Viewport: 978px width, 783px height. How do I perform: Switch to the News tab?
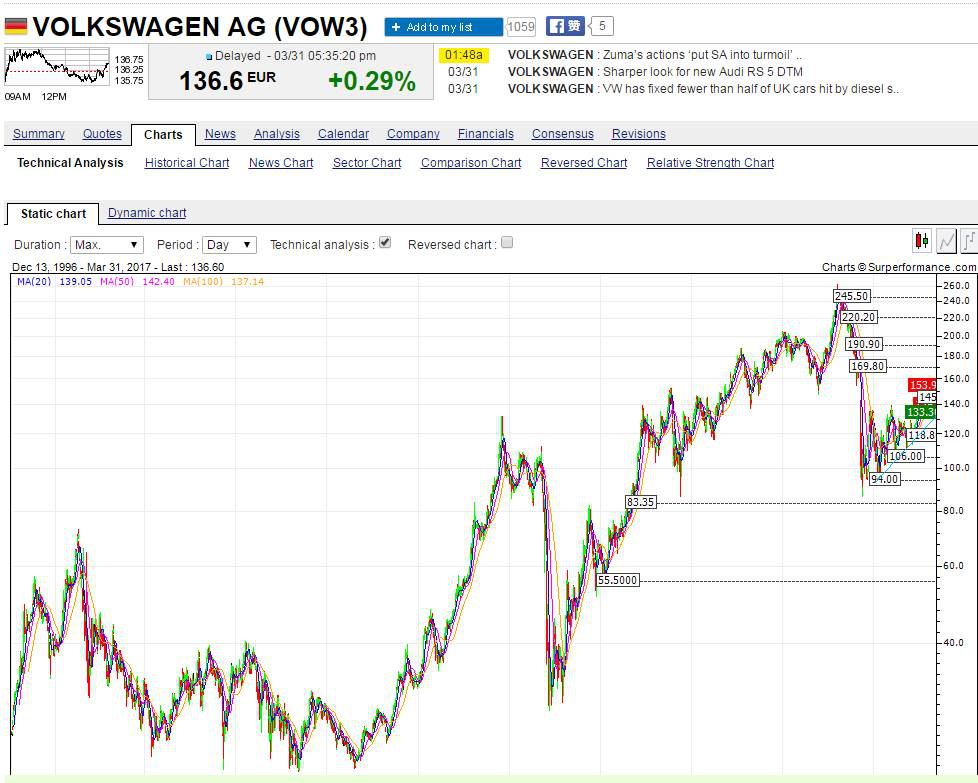coord(220,134)
